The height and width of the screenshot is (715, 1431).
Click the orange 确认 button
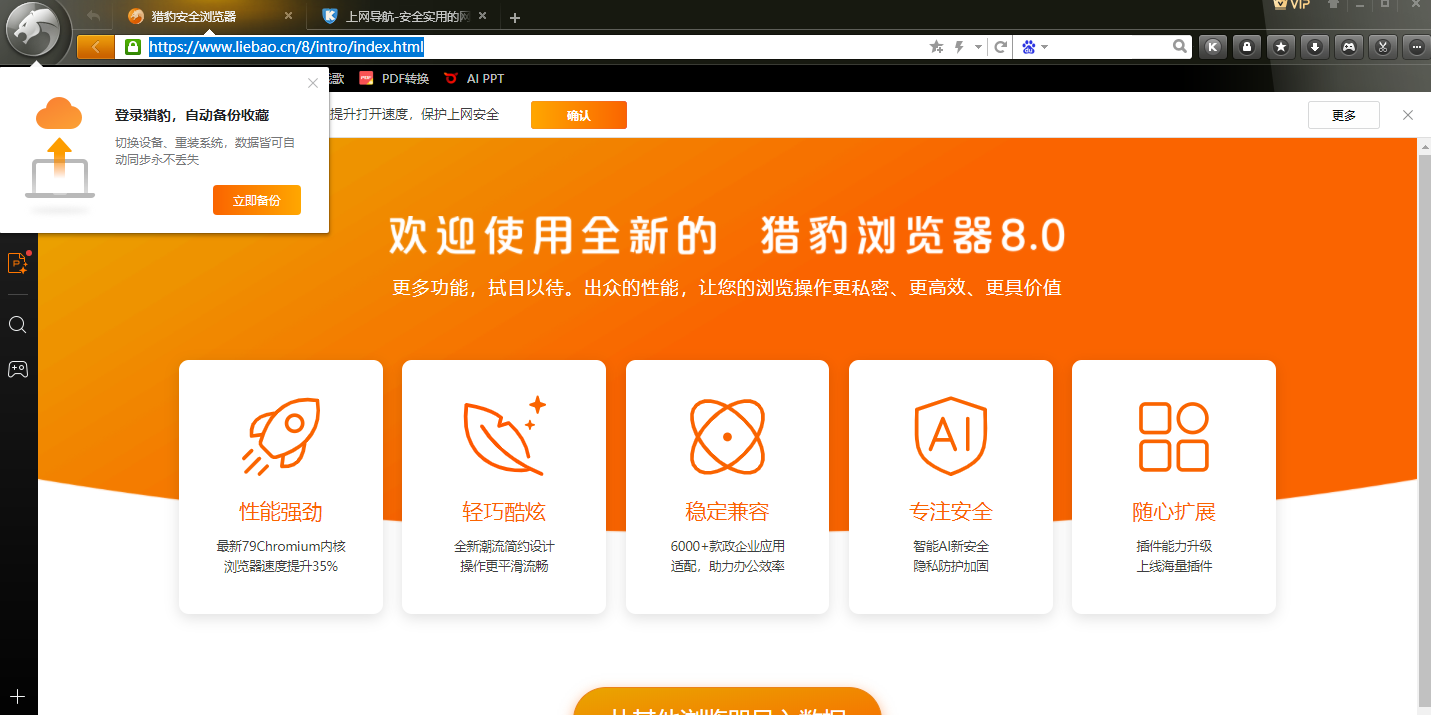pyautogui.click(x=579, y=115)
